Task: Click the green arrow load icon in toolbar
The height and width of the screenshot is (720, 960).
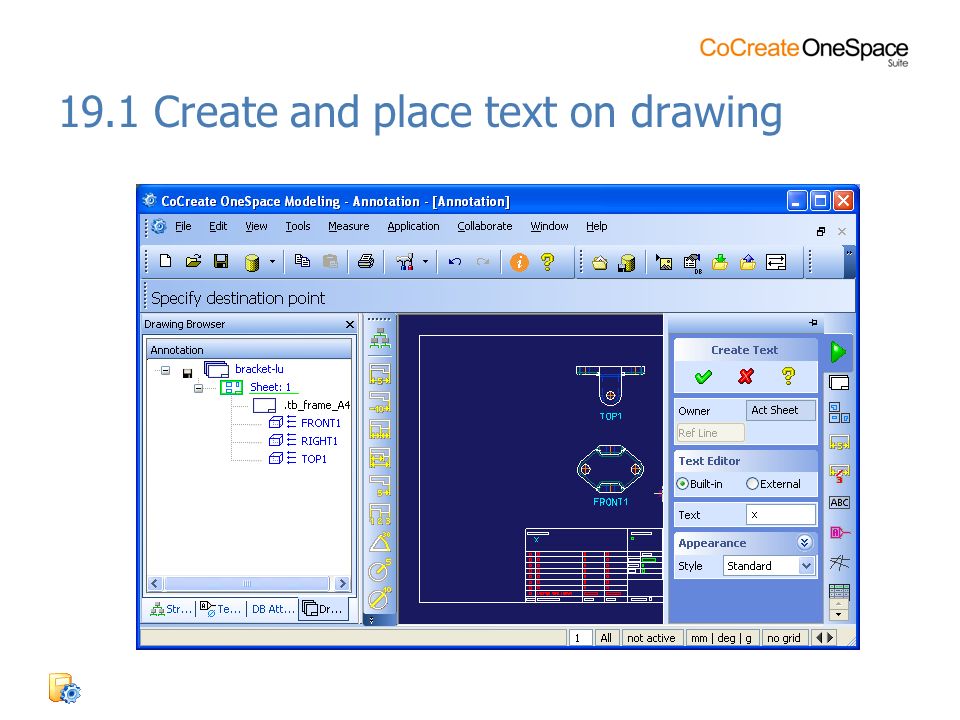Action: [720, 262]
